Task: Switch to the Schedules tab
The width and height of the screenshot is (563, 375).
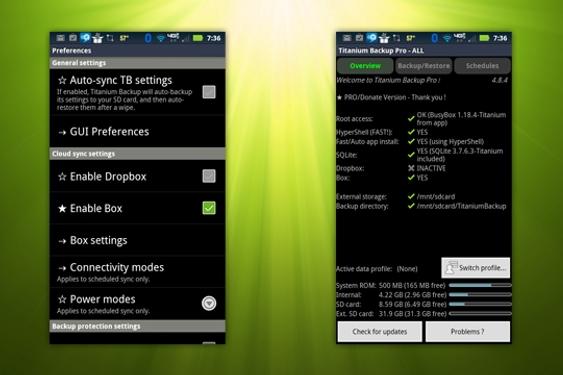Action: pos(482,66)
